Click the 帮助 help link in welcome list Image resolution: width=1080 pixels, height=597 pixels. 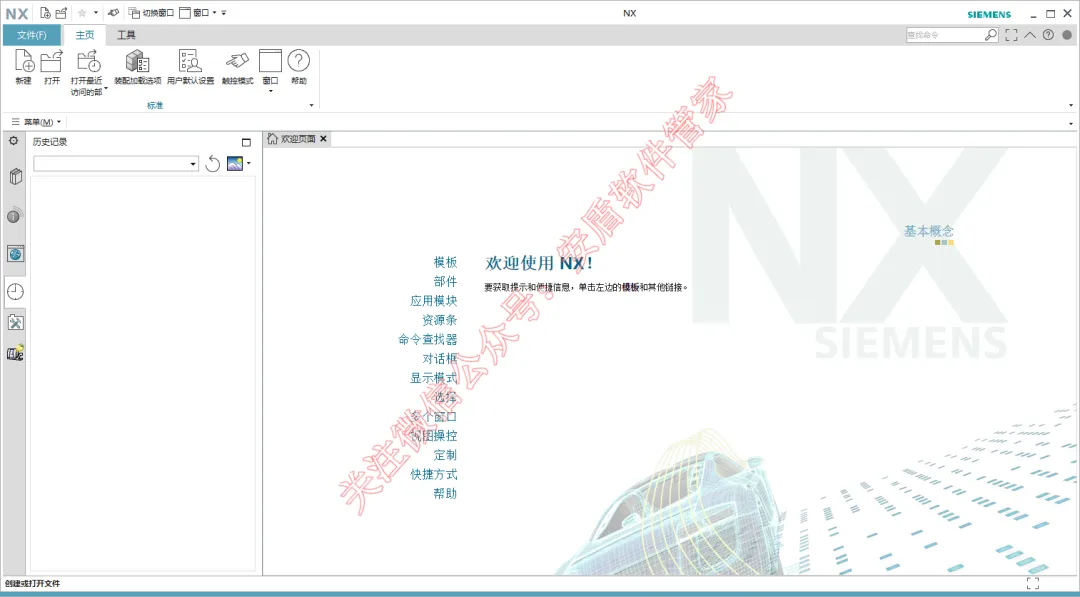(445, 494)
